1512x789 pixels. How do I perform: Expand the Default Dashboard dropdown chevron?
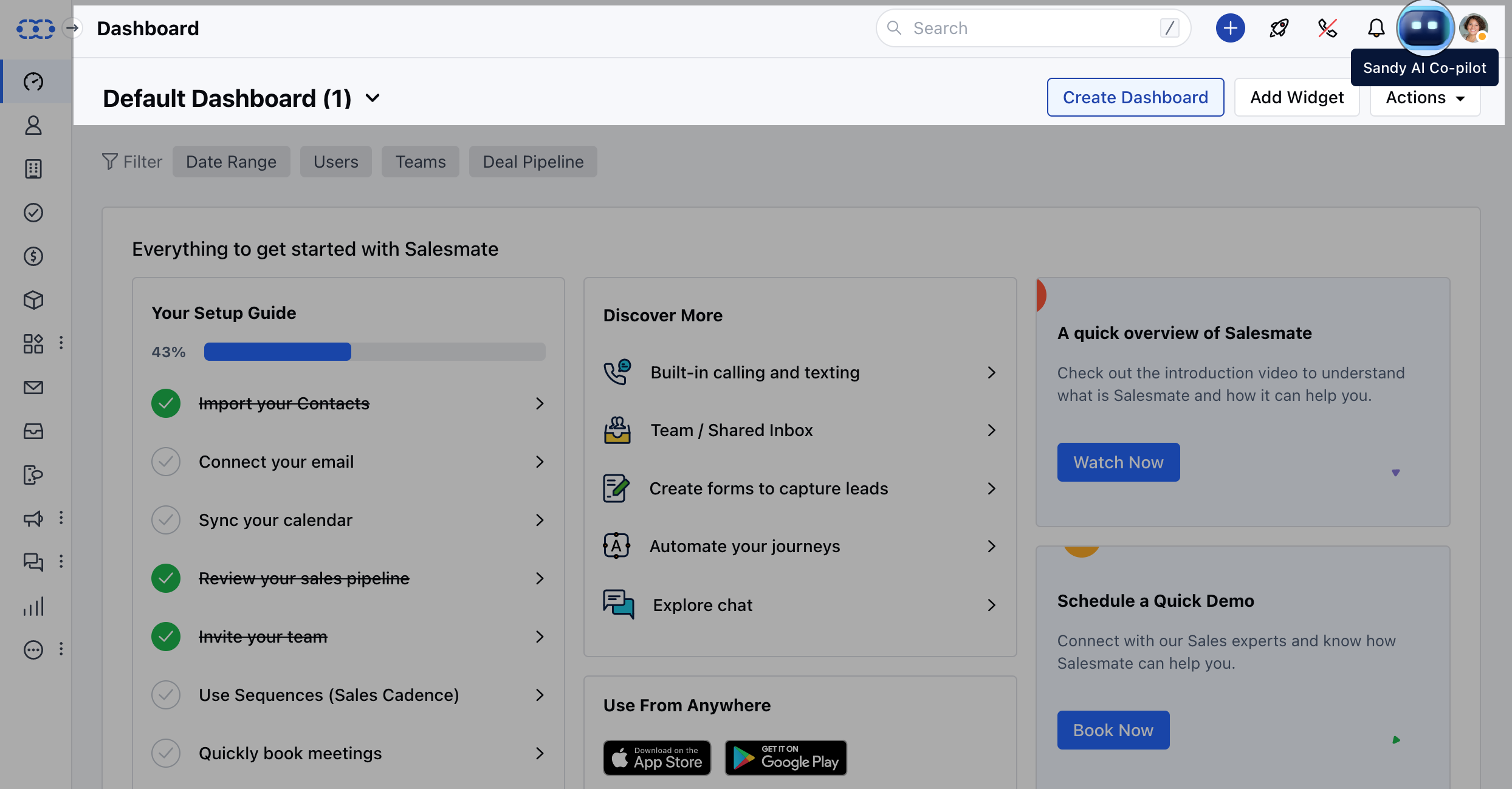pos(373,98)
